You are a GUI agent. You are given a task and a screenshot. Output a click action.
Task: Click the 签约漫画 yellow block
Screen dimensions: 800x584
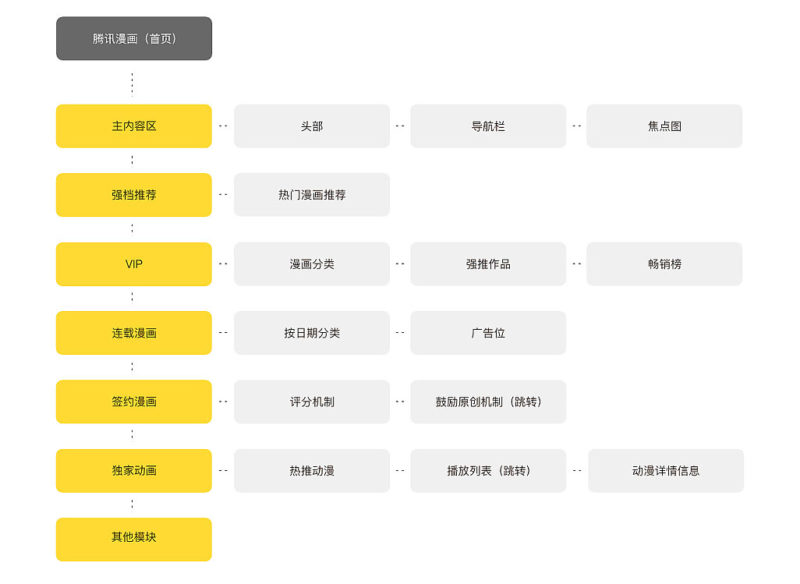[x=134, y=402]
